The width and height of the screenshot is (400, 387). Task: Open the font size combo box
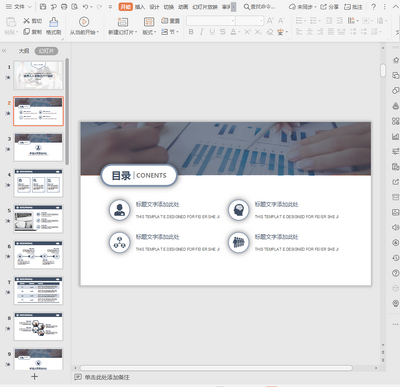pyautogui.click(x=250, y=21)
